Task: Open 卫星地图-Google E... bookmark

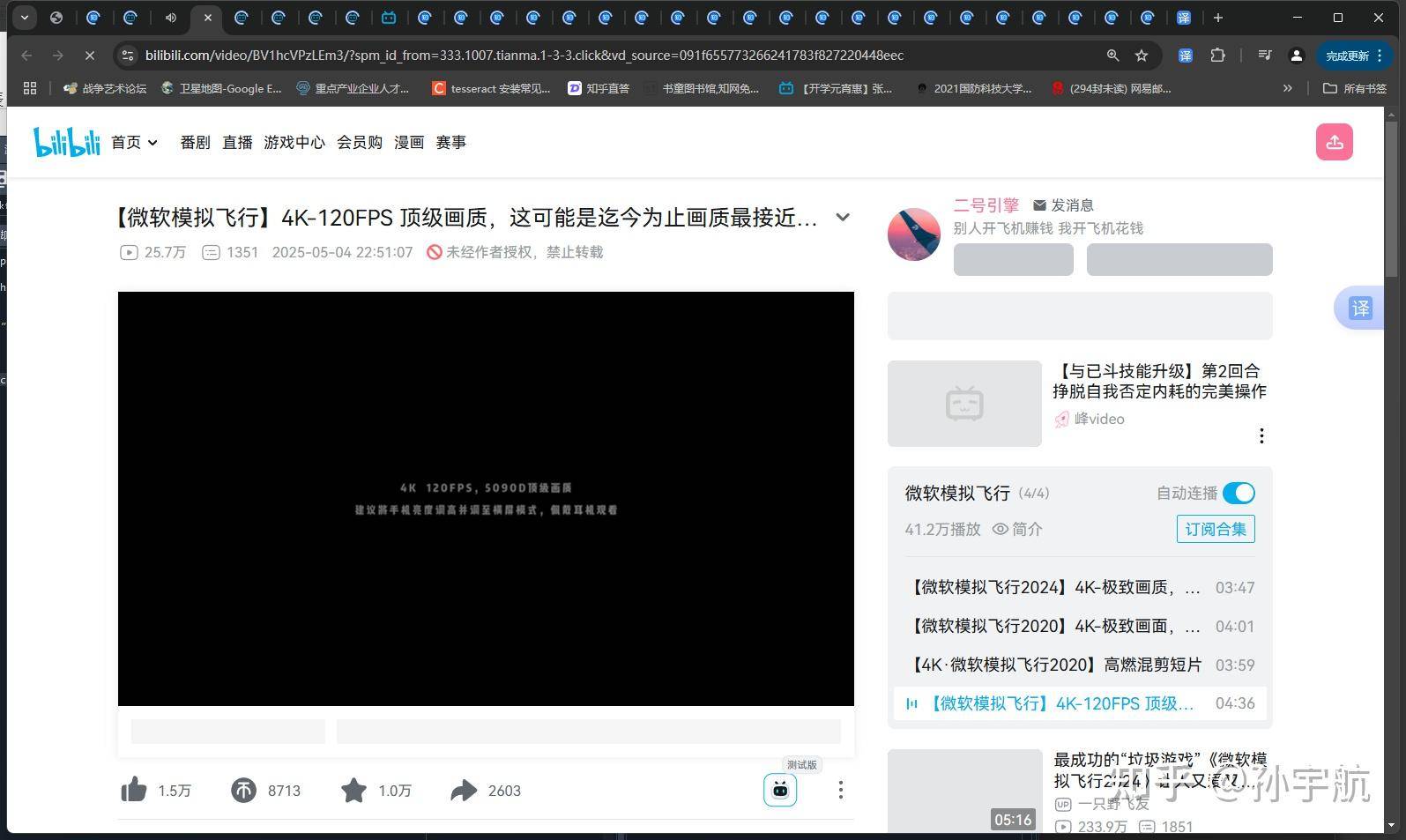Action: [221, 88]
